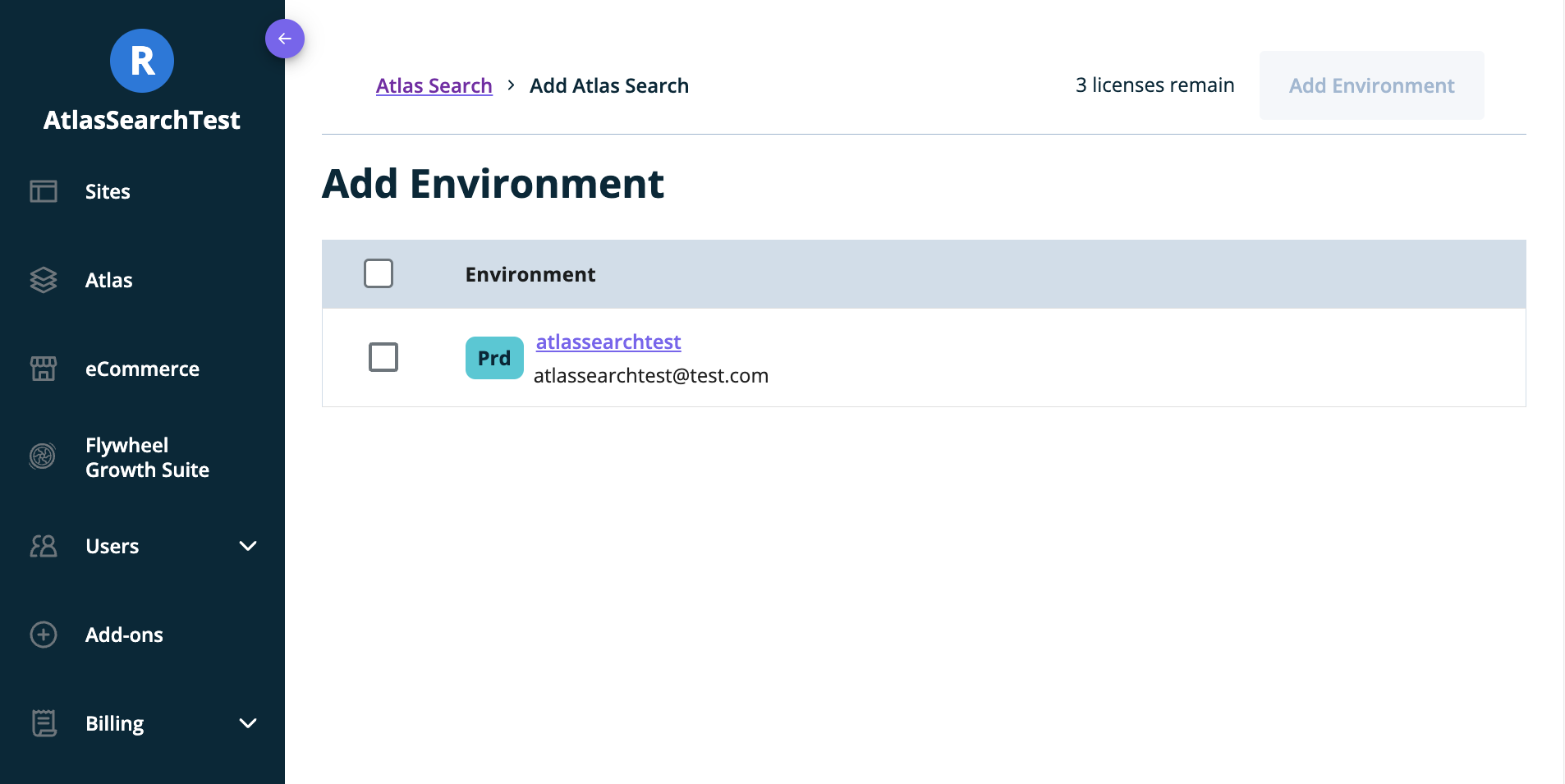Click the Environment column header
Viewport: 1565px width, 784px height.
530,274
